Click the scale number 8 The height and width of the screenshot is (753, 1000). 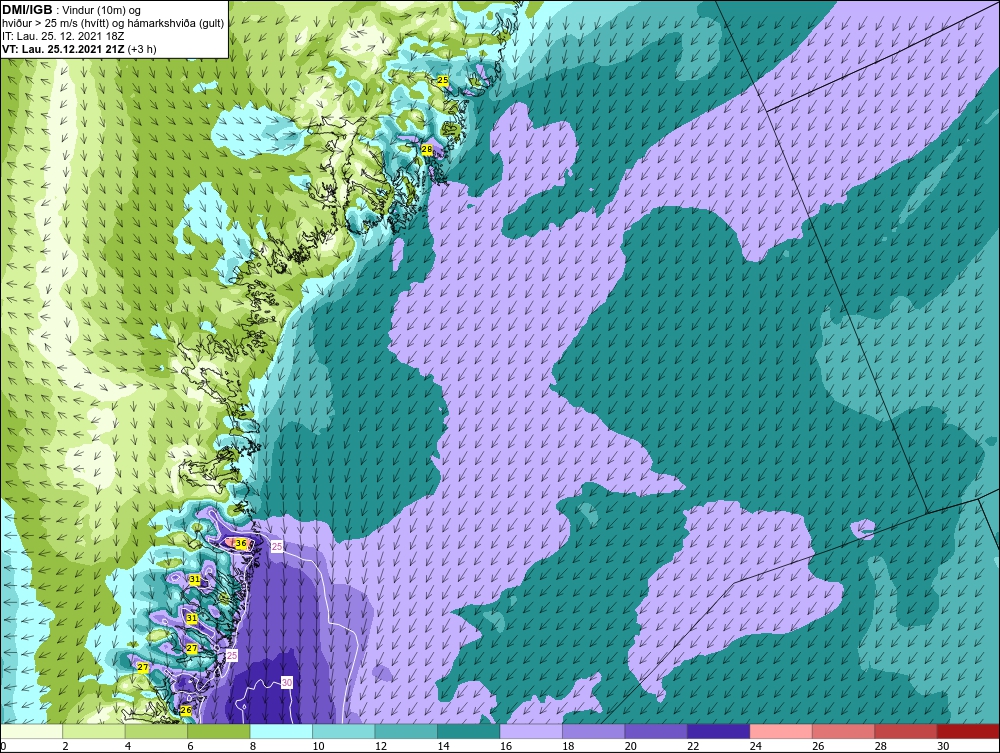tap(253, 746)
